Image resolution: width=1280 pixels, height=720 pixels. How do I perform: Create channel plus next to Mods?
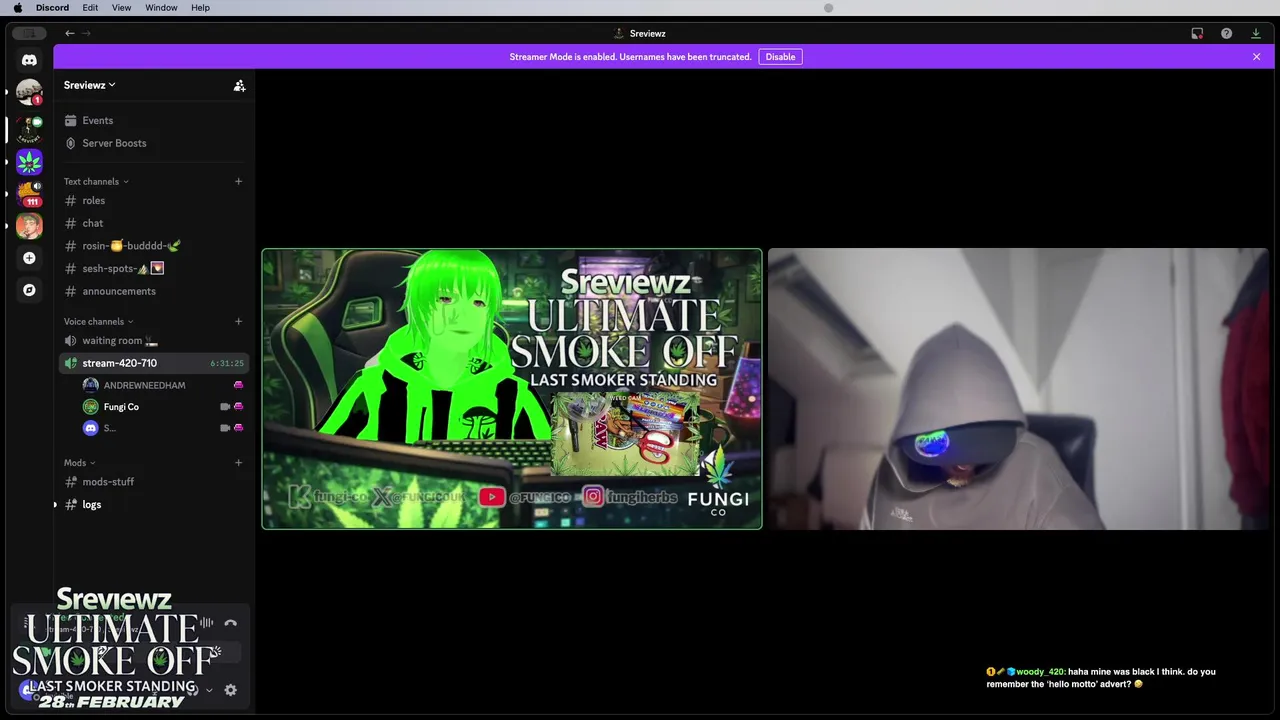(238, 462)
